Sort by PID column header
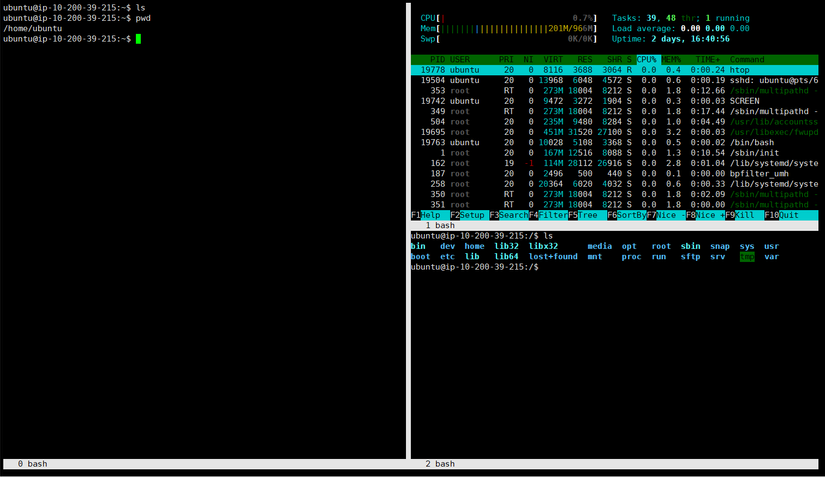The height and width of the screenshot is (477, 825). [437, 59]
